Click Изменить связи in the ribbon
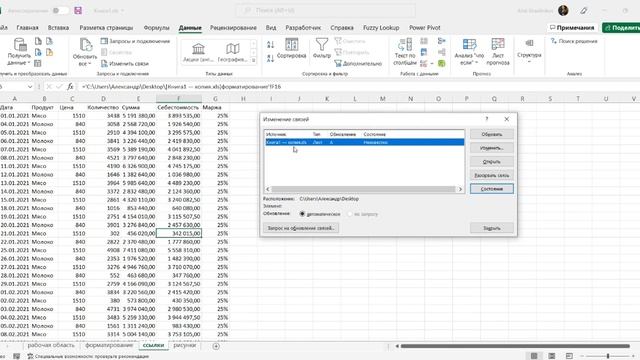Screen dimensions: 640x360 coord(125,64)
